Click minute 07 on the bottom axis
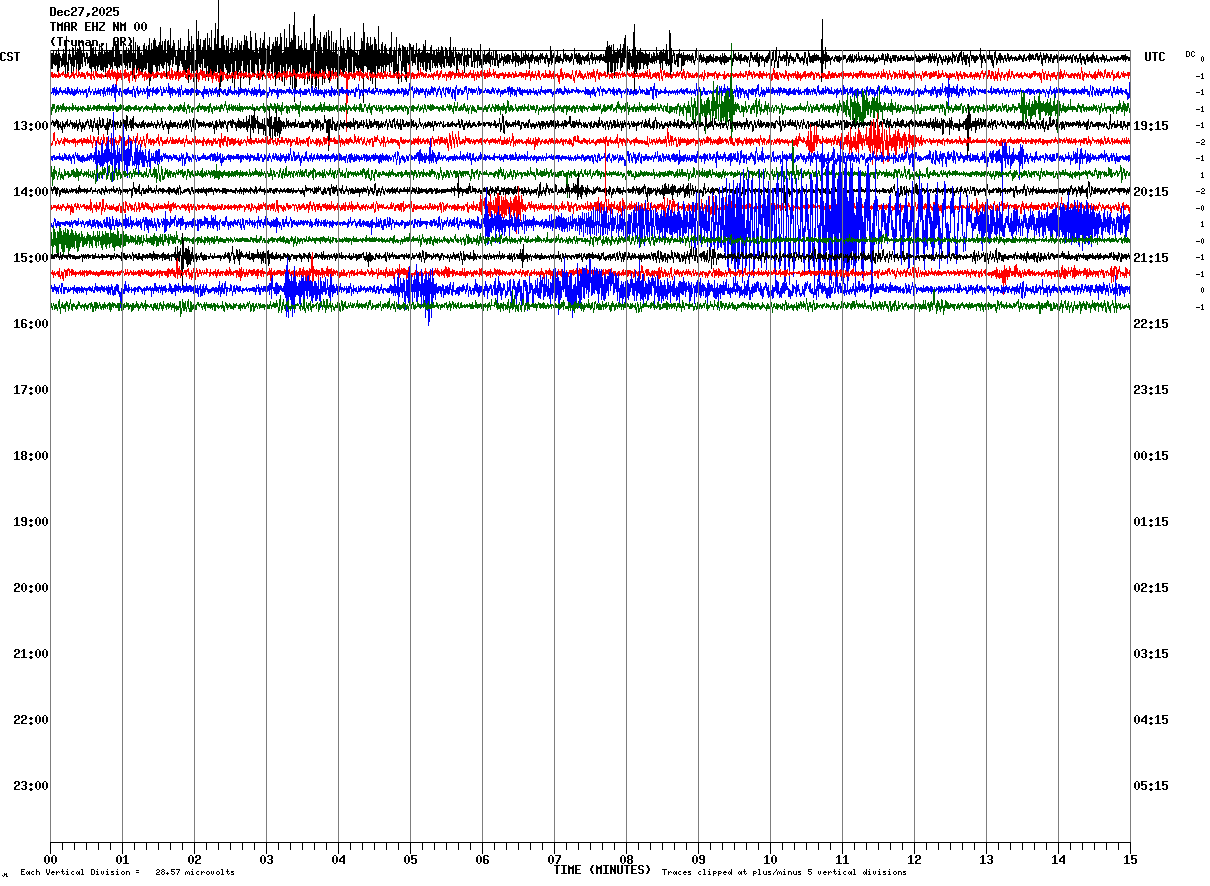This screenshot has height=886, width=1210. tap(554, 859)
